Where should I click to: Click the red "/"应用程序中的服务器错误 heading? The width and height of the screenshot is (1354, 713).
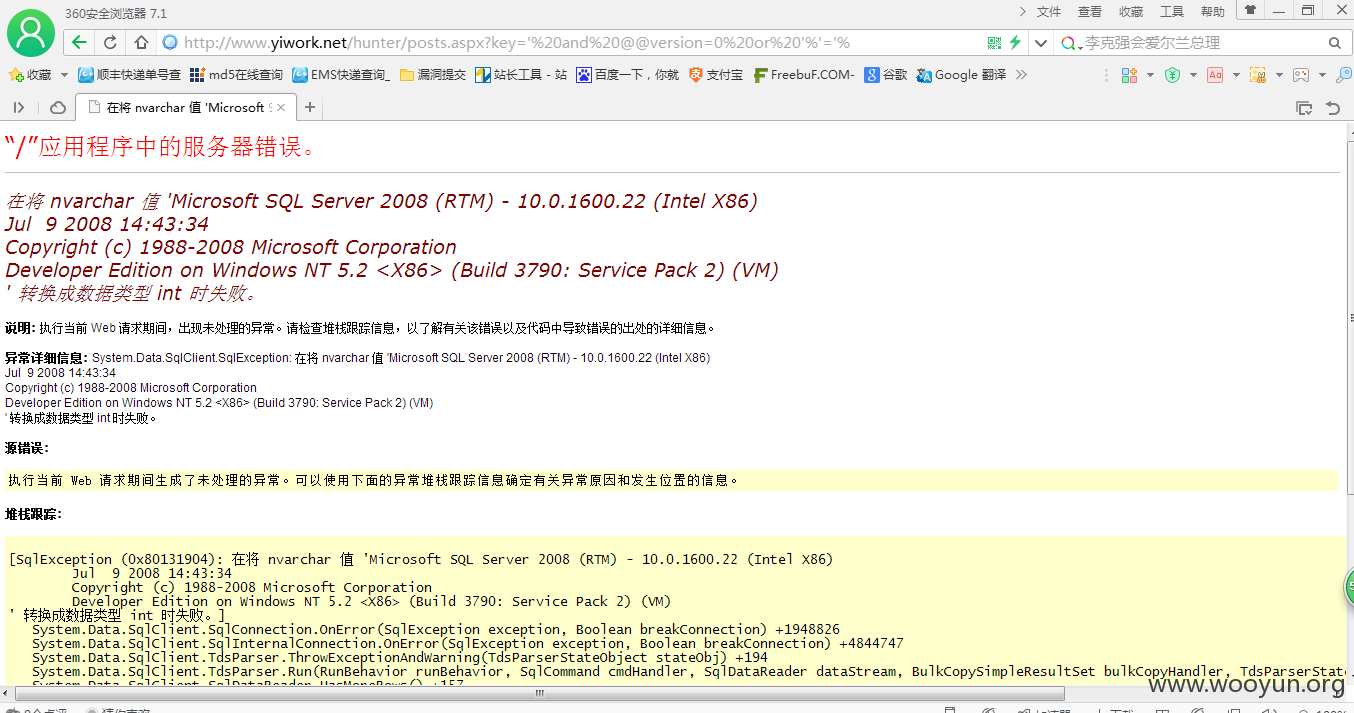click(161, 147)
